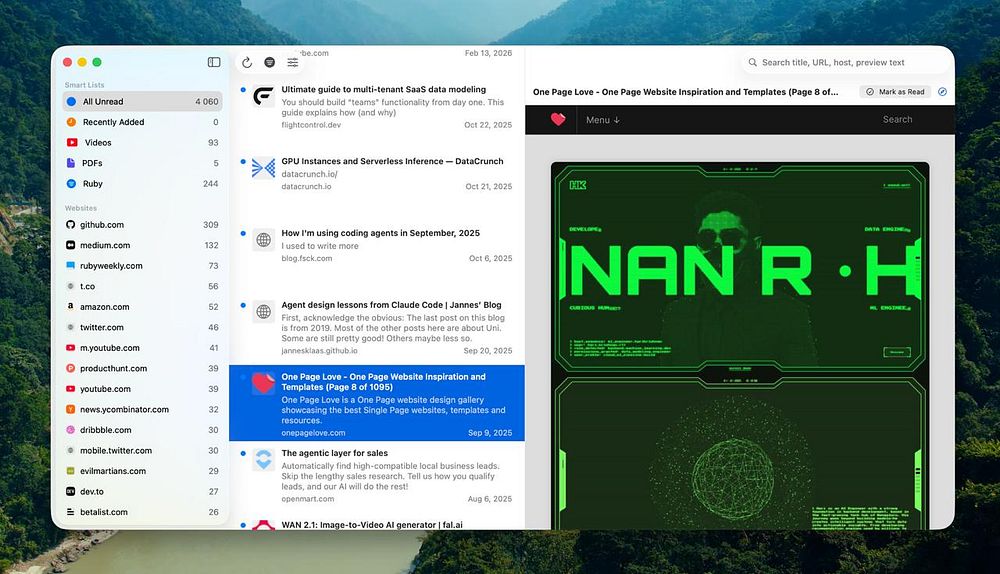This screenshot has height=574, width=1000.
Task: Open article in browser via compass icon
Action: pyautogui.click(x=943, y=92)
